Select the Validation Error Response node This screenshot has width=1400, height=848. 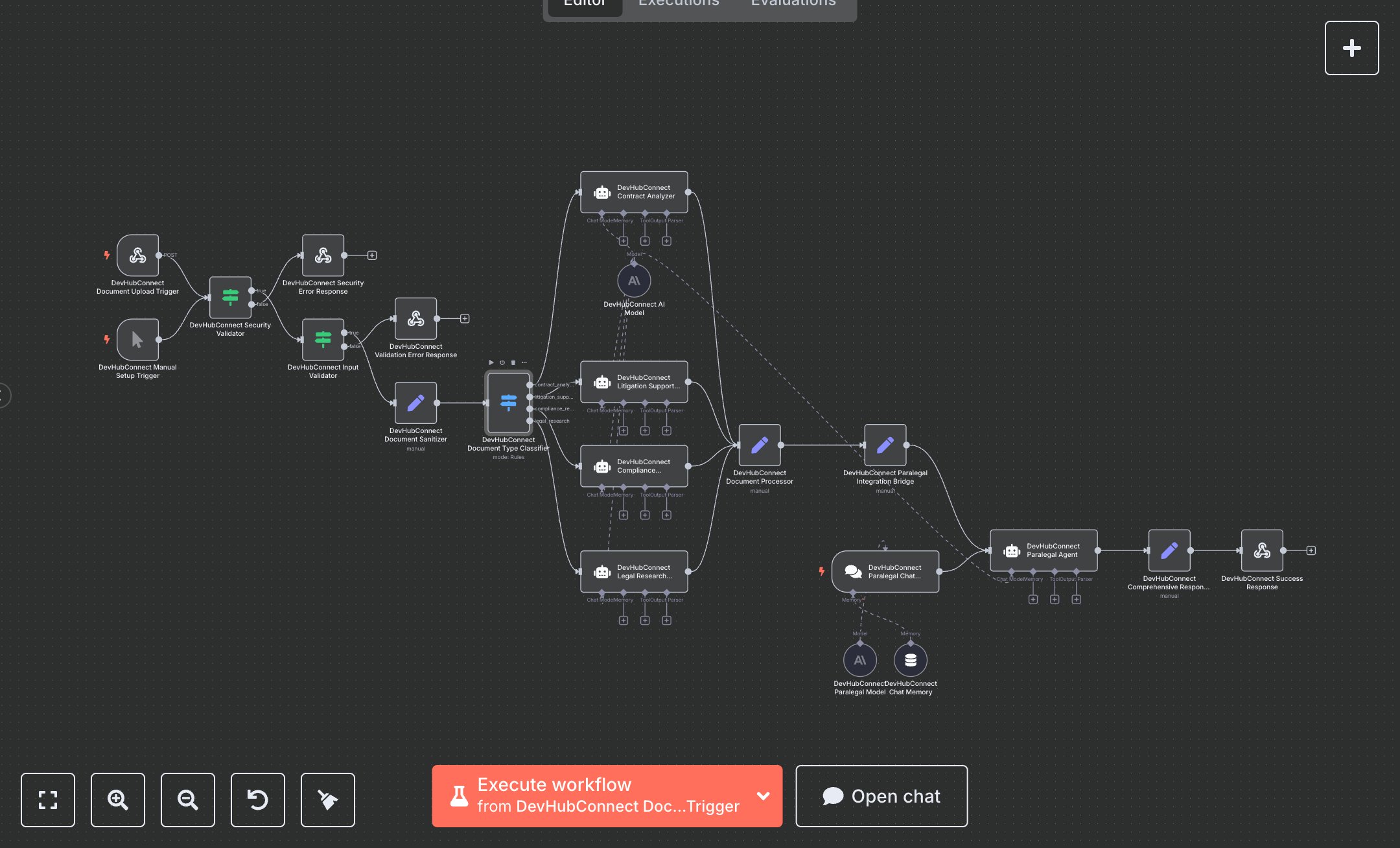(415, 318)
